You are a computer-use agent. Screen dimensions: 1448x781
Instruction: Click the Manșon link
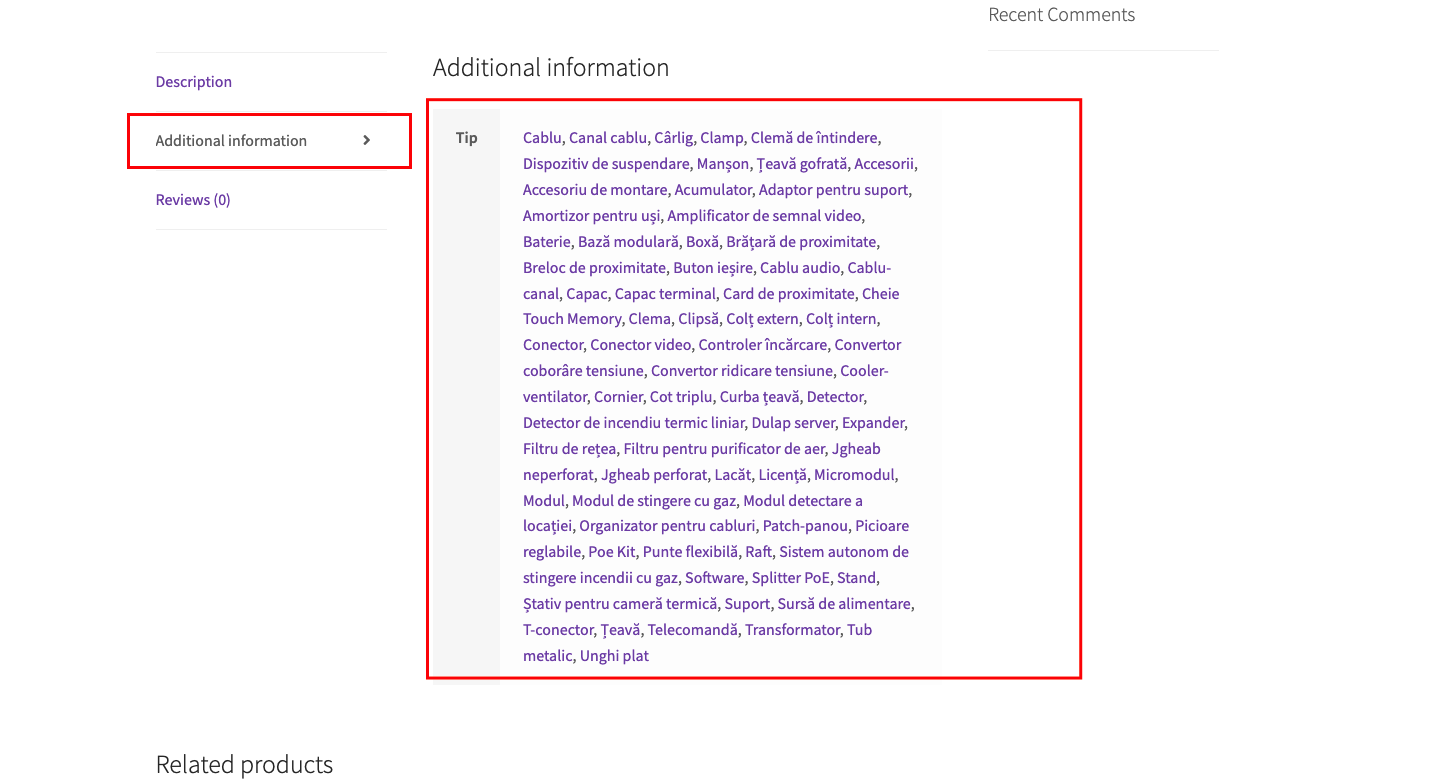(x=723, y=164)
